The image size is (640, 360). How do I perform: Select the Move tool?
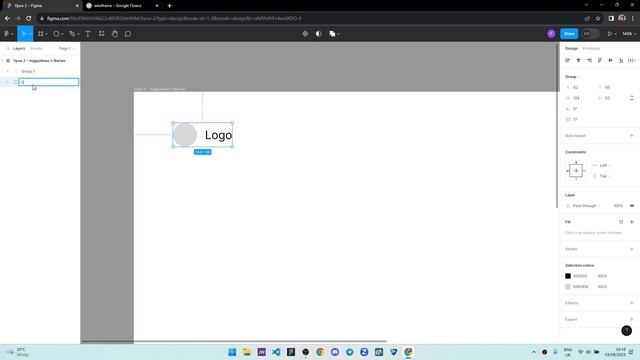24,34
